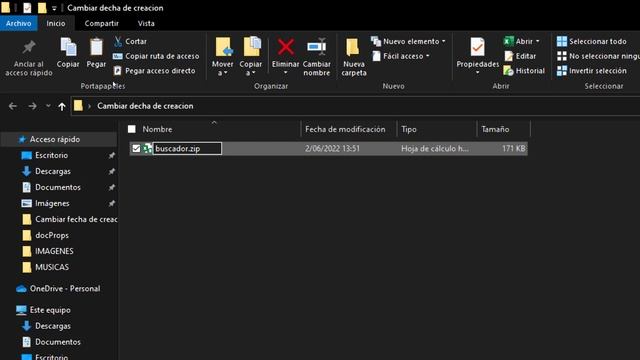Click the buscador.zip rename text field

pyautogui.click(x=187, y=149)
